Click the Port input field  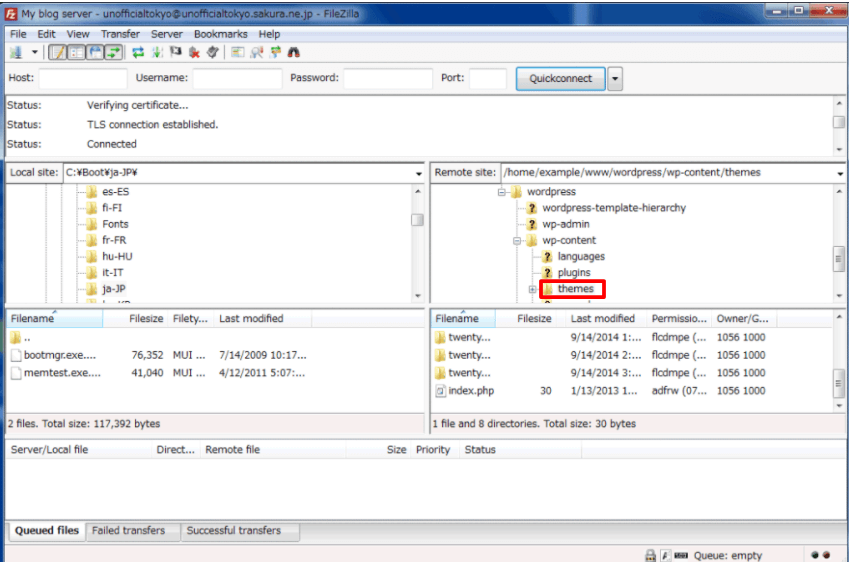click(x=488, y=79)
